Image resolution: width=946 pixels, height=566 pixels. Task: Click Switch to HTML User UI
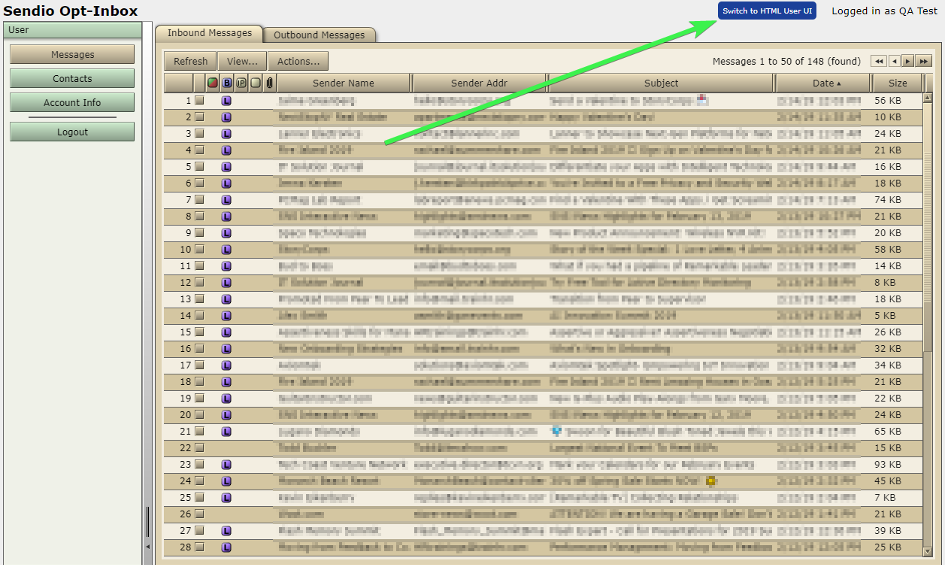pyautogui.click(x=767, y=11)
